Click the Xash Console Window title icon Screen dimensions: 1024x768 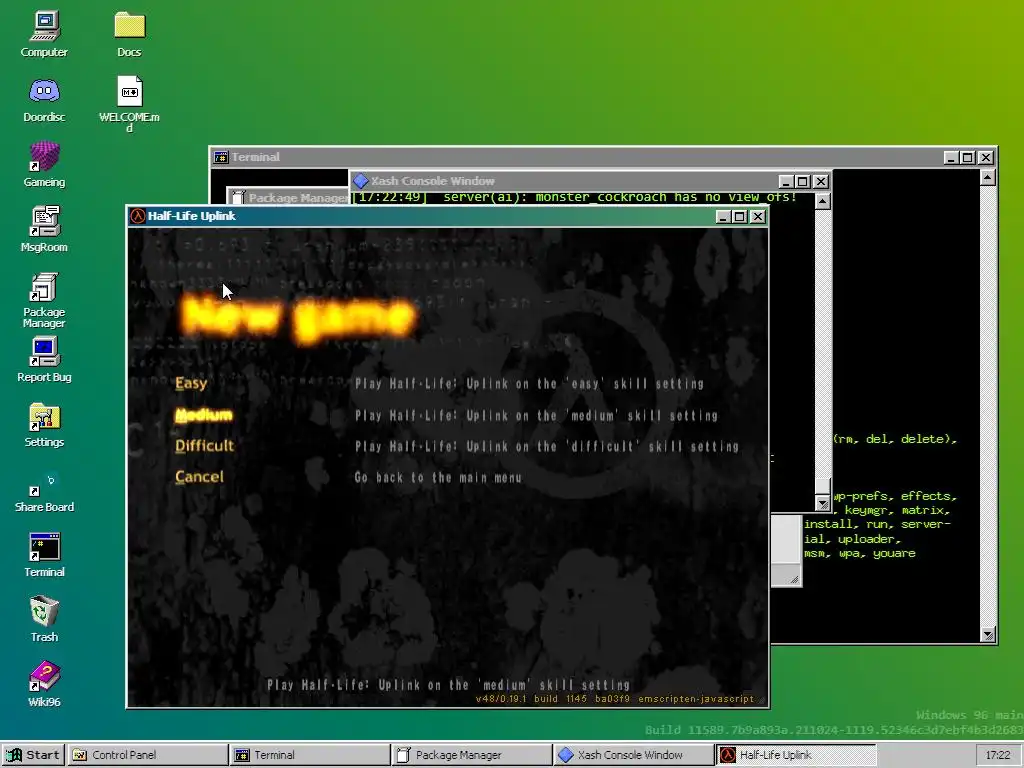[x=360, y=181]
